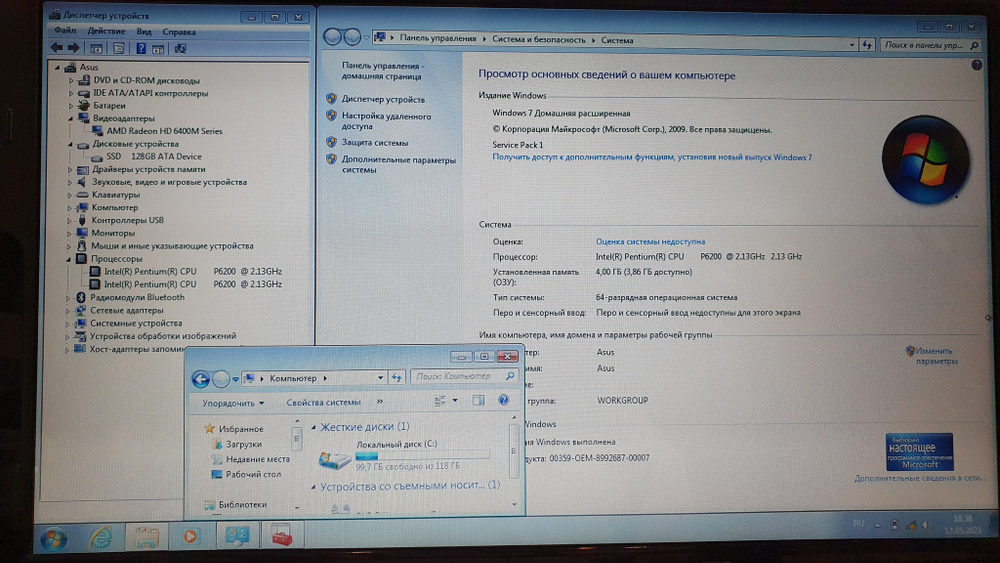Select Рабочий стол in explorer sidebar
This screenshot has width=1000, height=563.
(x=253, y=474)
